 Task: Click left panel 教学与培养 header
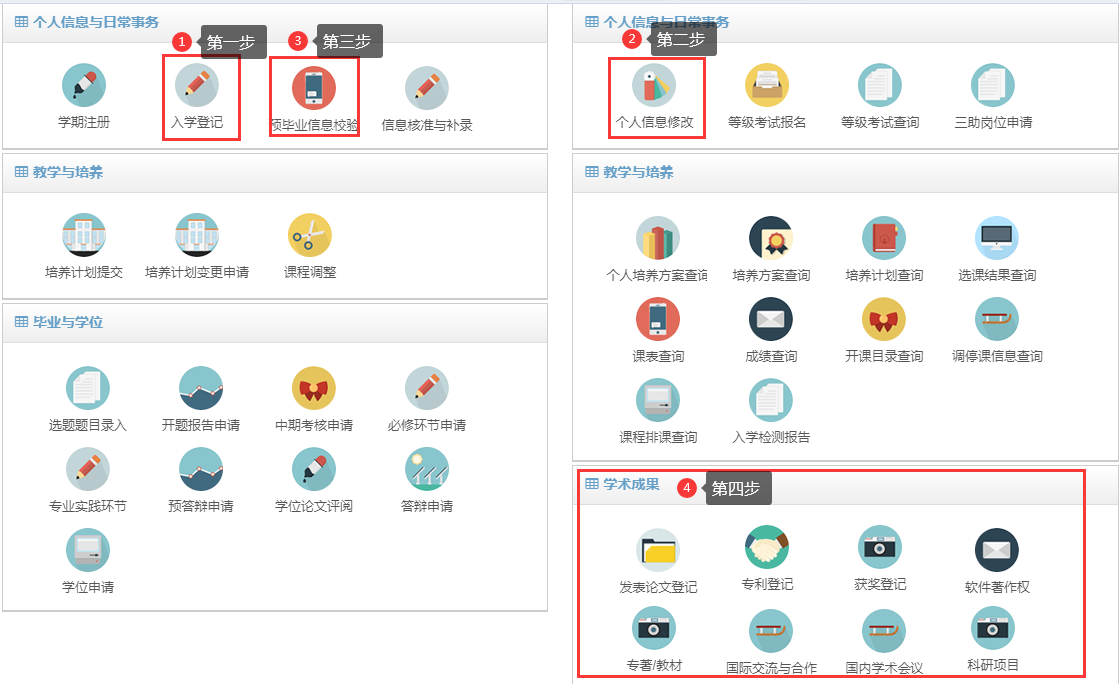click(68, 172)
